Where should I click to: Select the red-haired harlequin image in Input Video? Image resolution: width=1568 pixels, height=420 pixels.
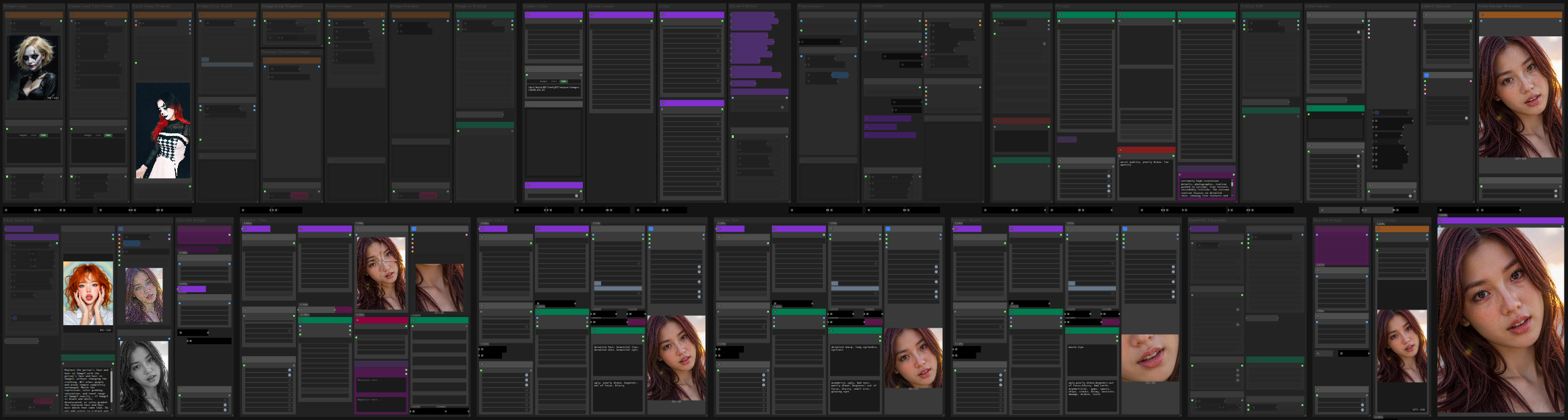[163, 131]
